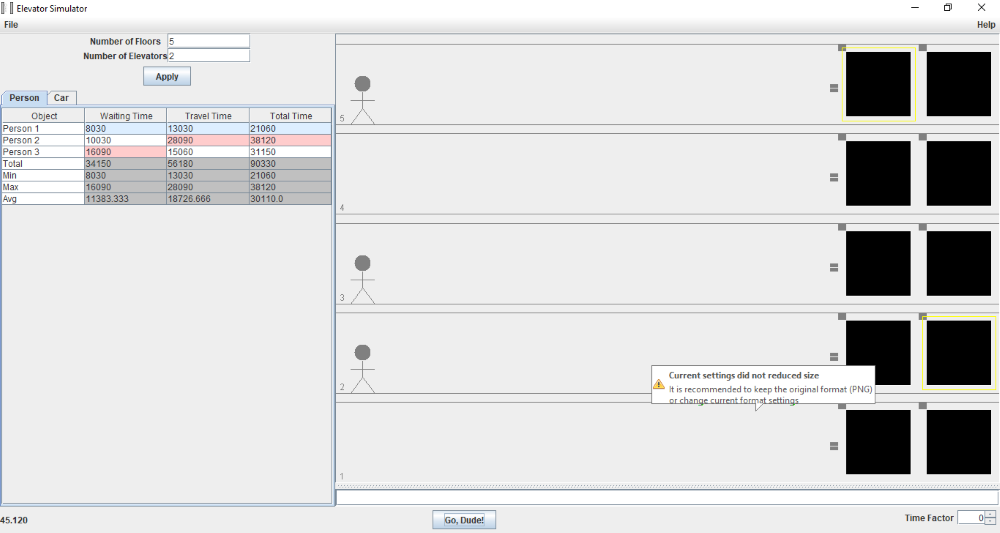Viewport: 1000px width, 533px height.
Task: Increase Time Factor with the up arrow
Action: (x=990, y=515)
